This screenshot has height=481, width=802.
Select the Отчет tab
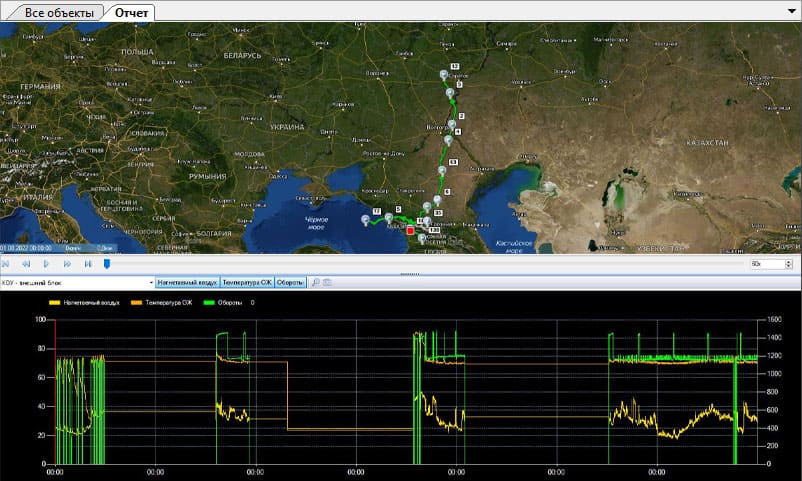click(x=132, y=12)
